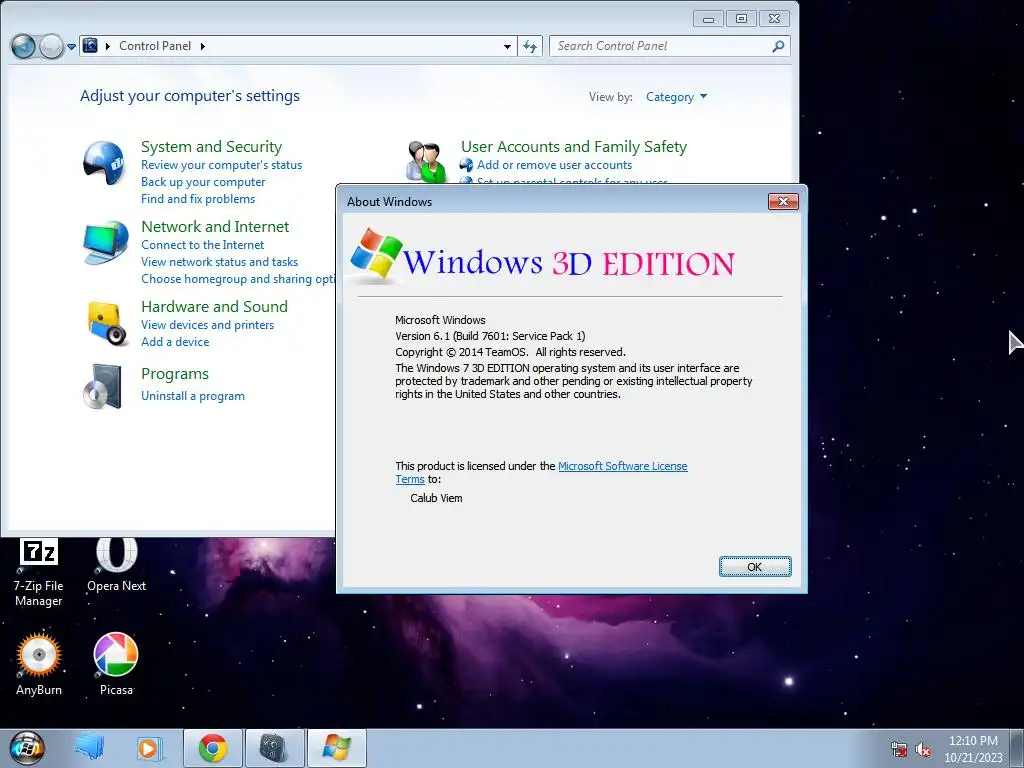1024x768 pixels.
Task: Open Windows Explorer taskbar icon
Action: point(89,748)
